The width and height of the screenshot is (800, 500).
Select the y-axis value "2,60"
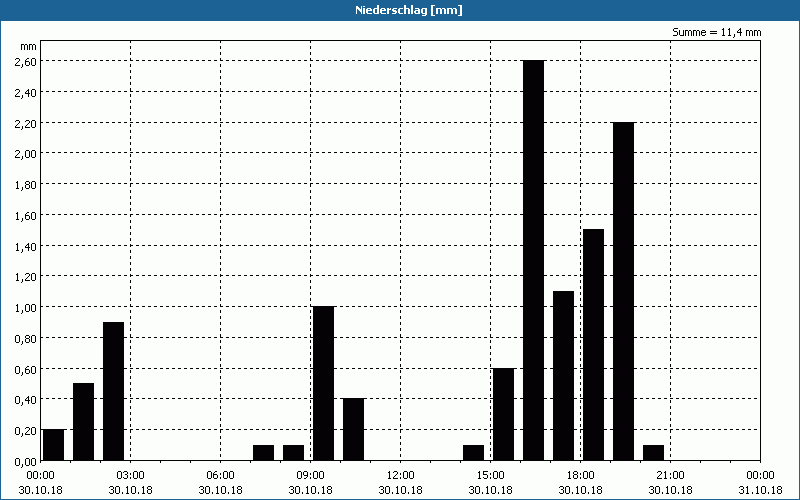coord(26,61)
